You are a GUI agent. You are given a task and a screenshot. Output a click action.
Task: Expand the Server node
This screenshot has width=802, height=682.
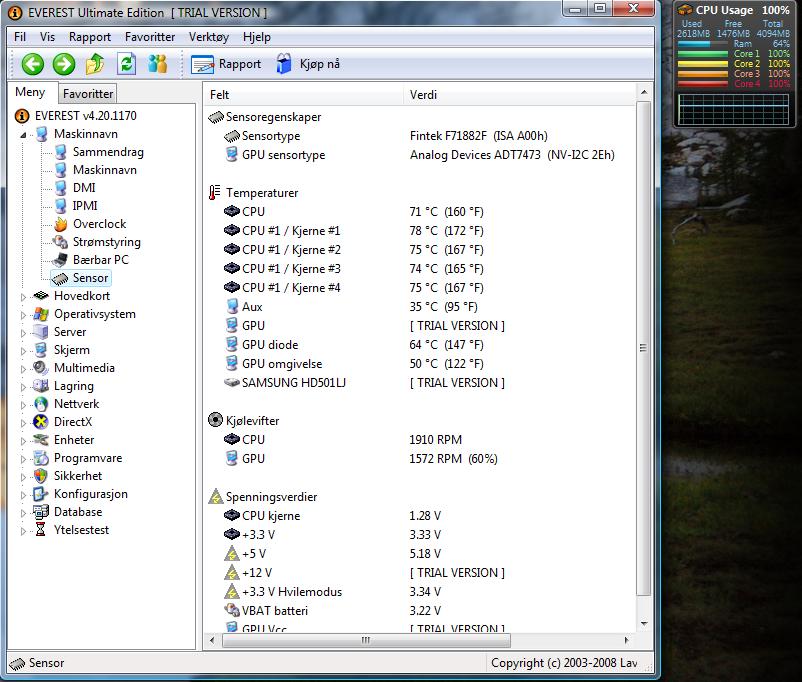coord(23,333)
